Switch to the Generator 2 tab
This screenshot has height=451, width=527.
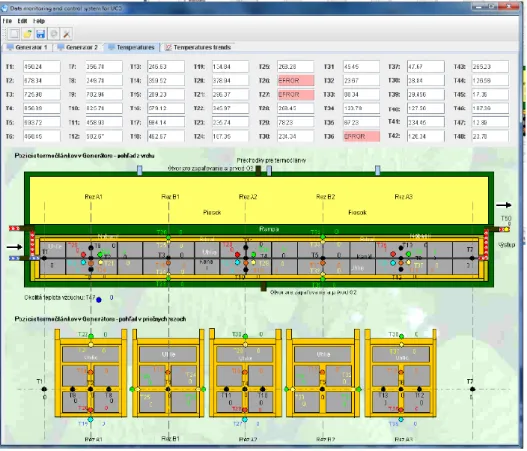[x=78, y=47]
